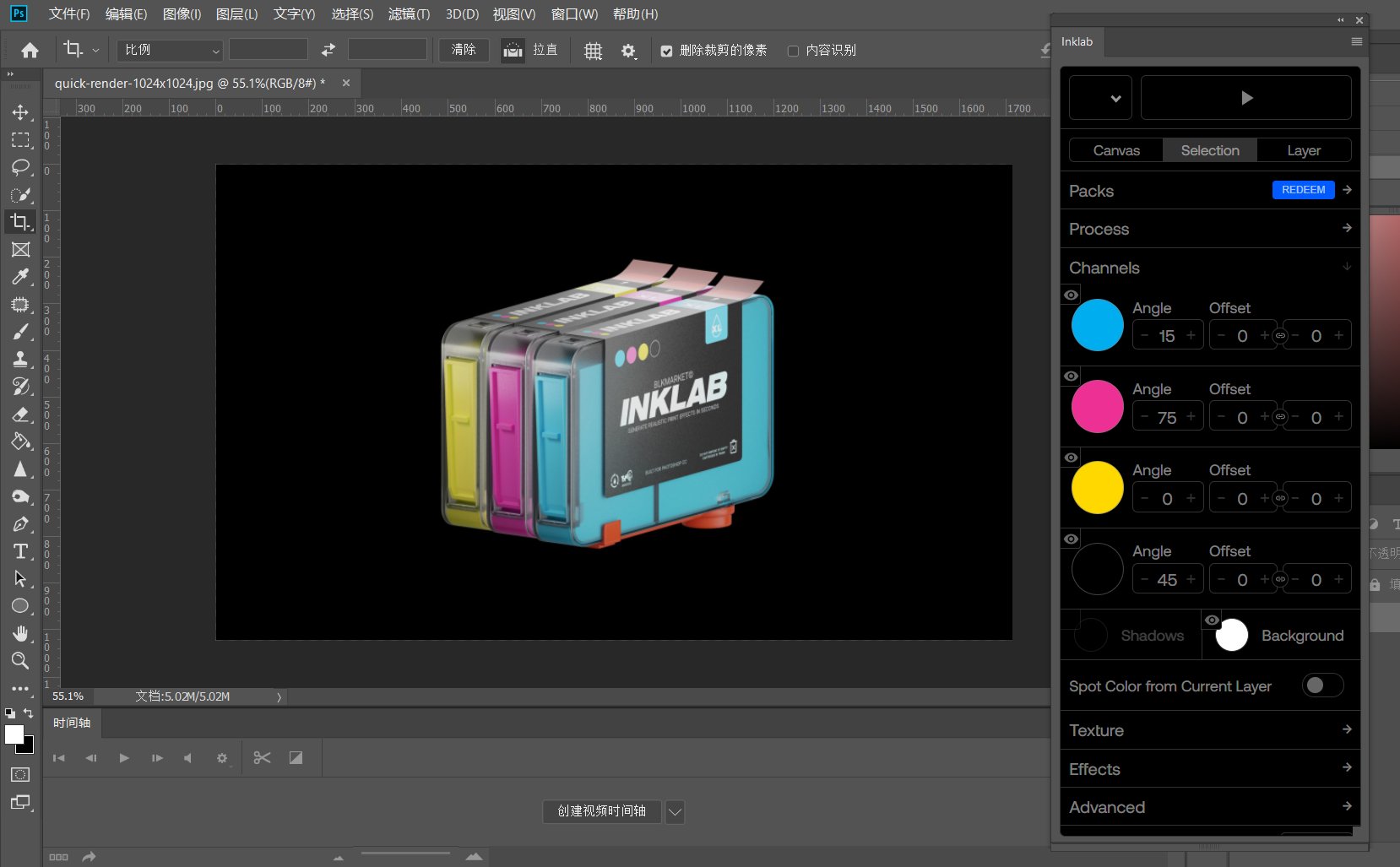Viewport: 1400px width, 867px height.
Task: Click the Inklab play button
Action: click(x=1245, y=98)
